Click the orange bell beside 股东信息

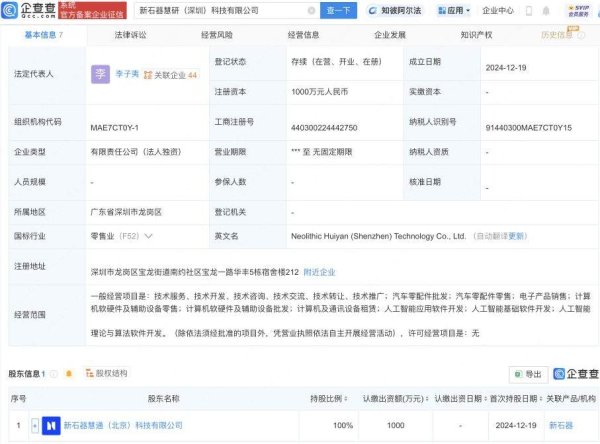69,373
